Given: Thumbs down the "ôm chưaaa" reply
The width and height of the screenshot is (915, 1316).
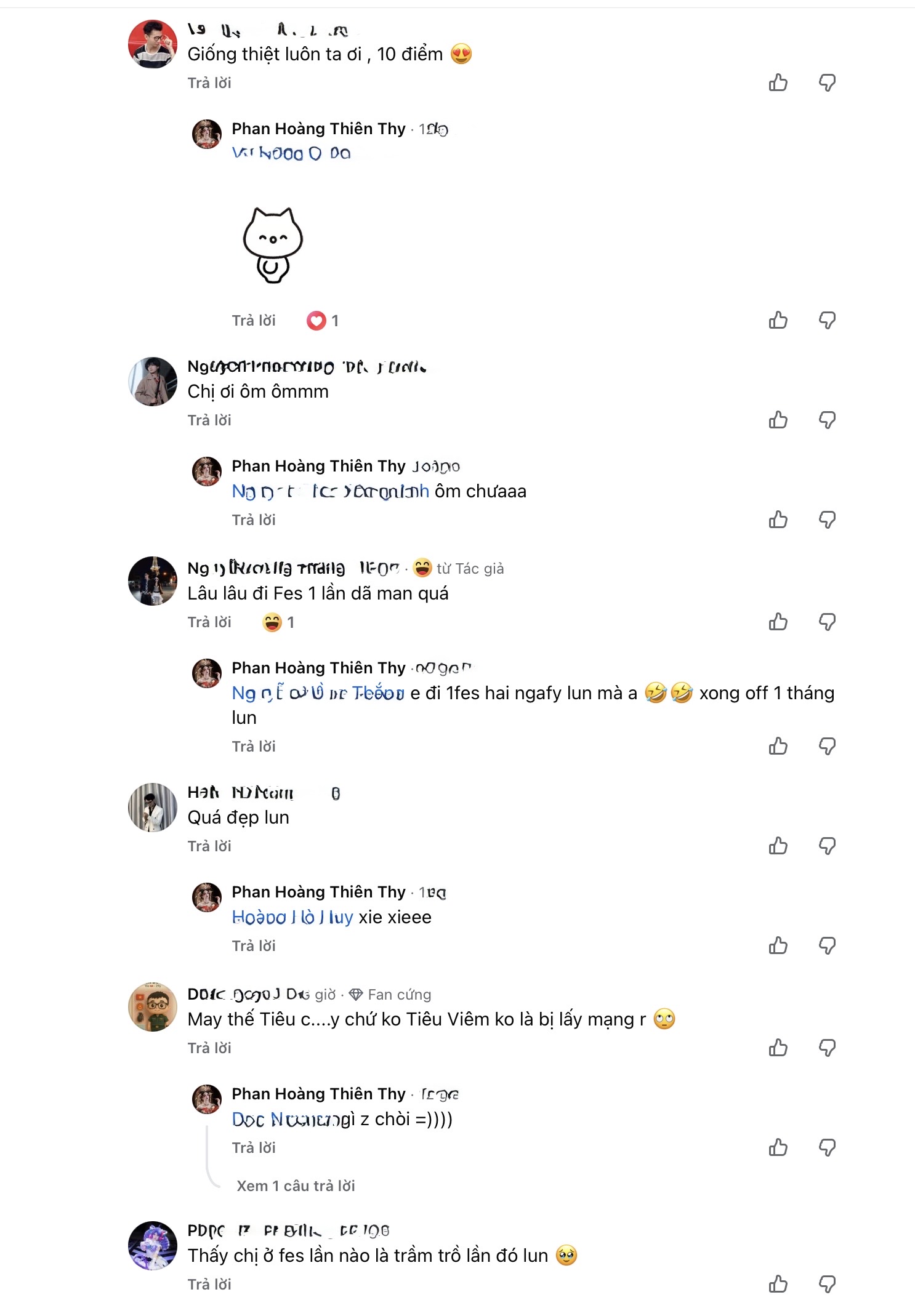Looking at the screenshot, I should point(827,520).
